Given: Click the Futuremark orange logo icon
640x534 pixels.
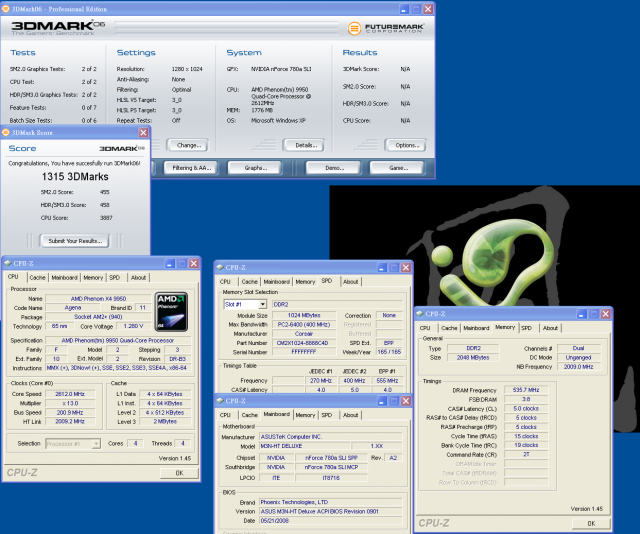Looking at the screenshot, I should coord(354,28).
